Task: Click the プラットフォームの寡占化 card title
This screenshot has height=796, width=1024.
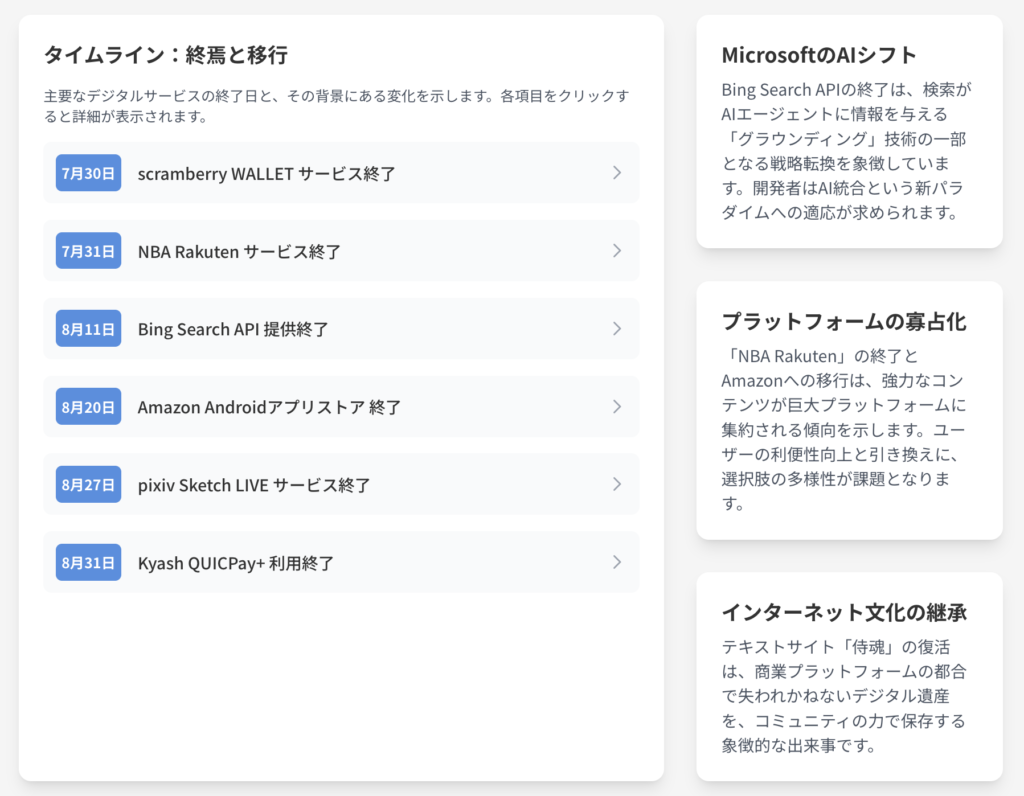Action: (x=844, y=321)
